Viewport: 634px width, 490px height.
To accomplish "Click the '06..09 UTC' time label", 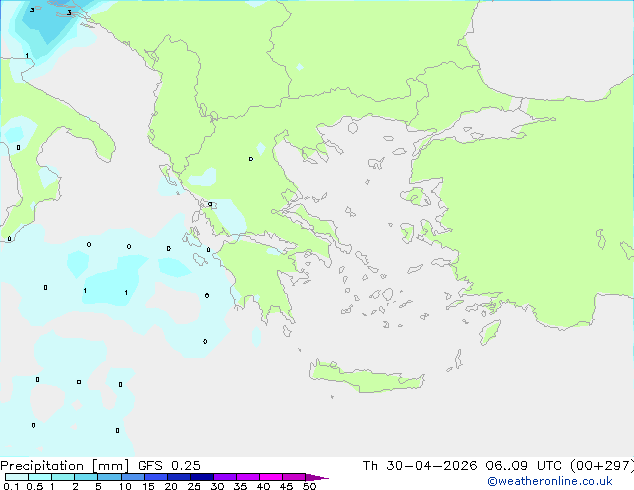I will (x=524, y=466).
